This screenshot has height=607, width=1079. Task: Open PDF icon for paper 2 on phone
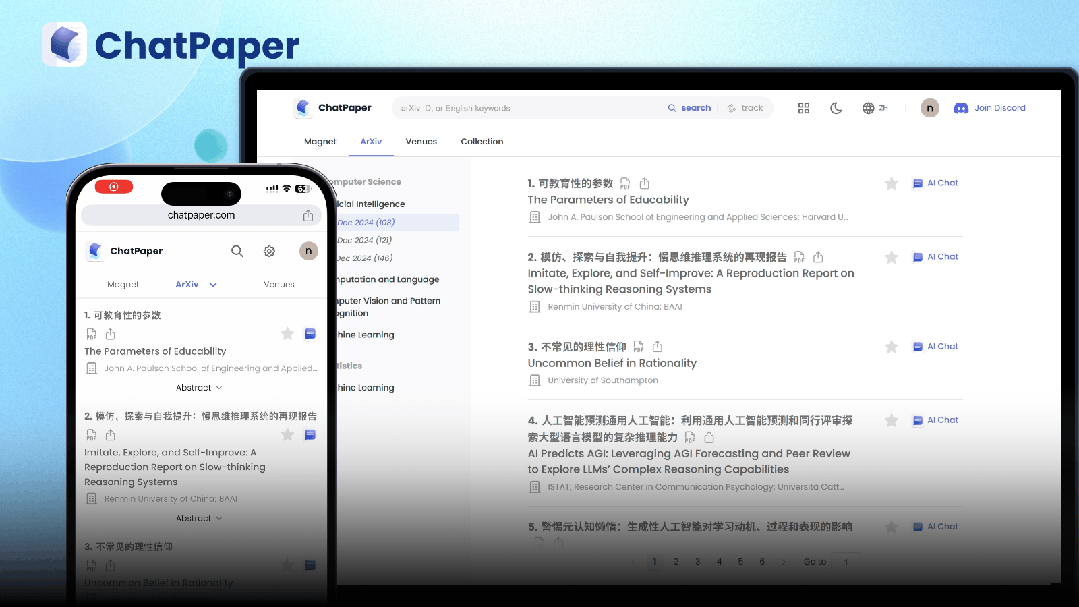coord(91,435)
